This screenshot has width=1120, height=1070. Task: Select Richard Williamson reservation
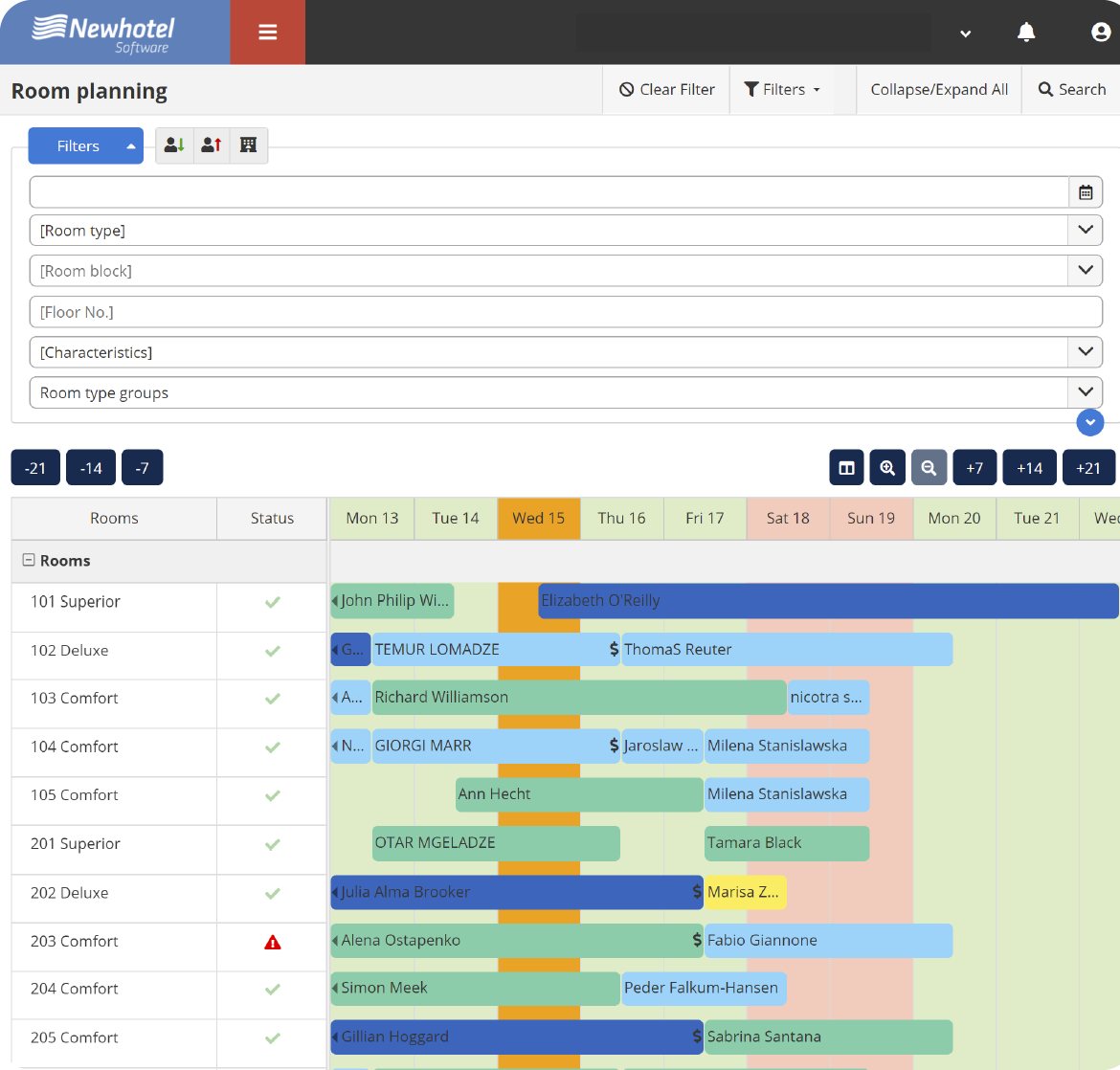579,697
